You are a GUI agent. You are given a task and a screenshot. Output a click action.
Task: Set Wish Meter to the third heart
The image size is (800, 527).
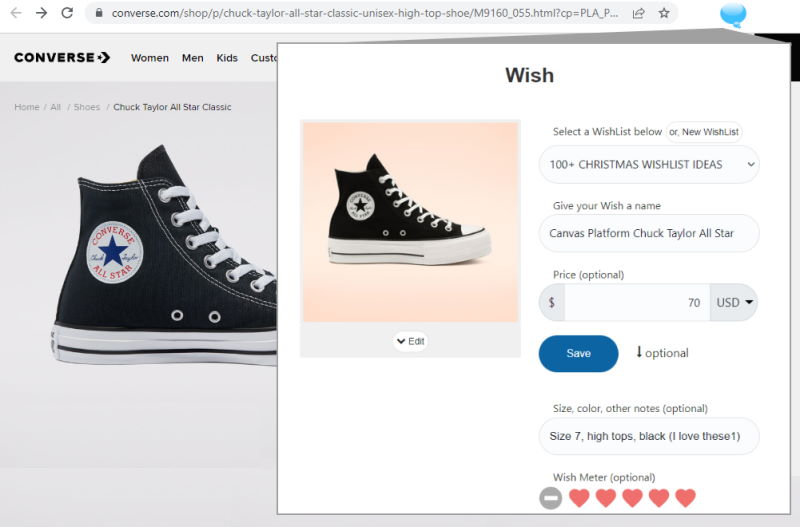pyautogui.click(x=632, y=498)
